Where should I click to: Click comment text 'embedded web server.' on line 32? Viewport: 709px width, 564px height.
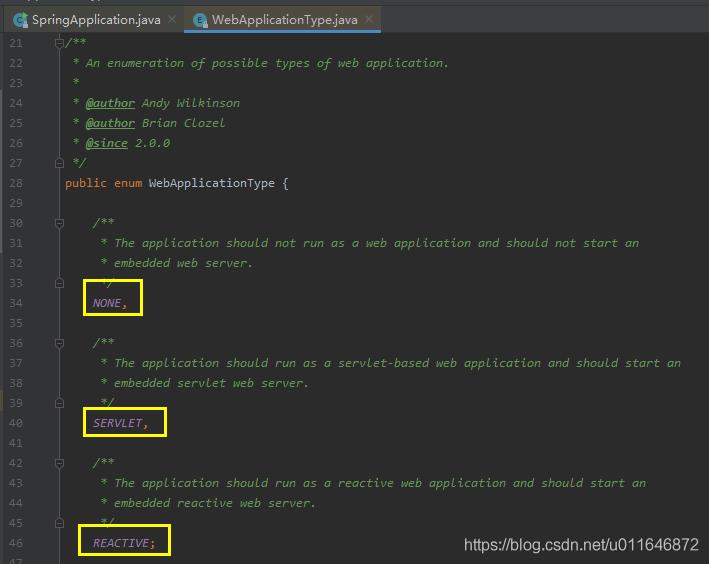(183, 263)
